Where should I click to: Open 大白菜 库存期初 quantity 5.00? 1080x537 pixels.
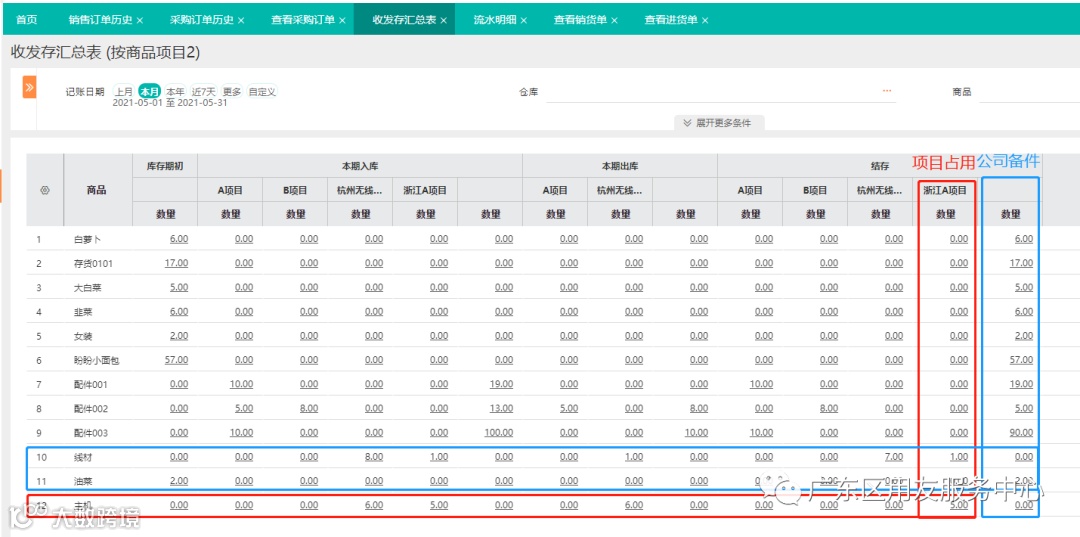179,287
